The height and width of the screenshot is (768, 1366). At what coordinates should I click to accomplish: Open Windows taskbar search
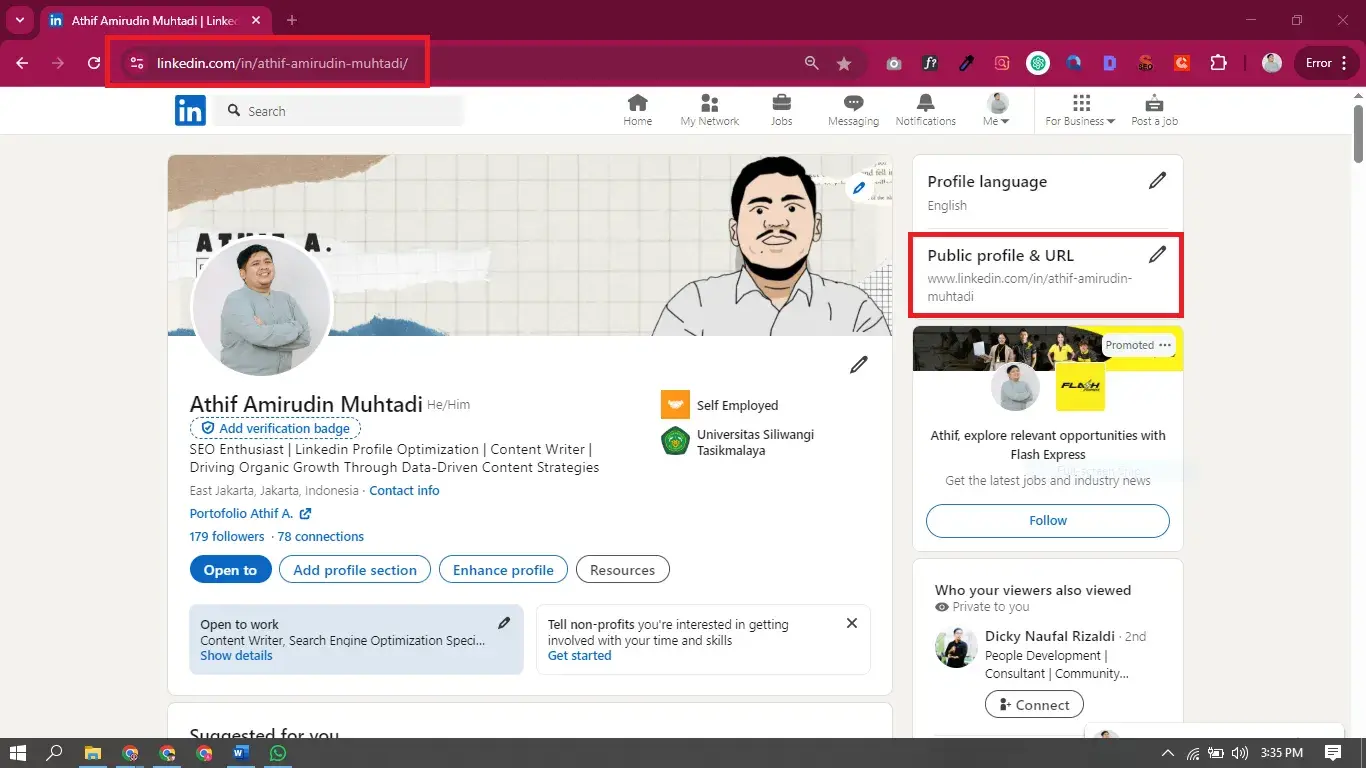point(56,753)
